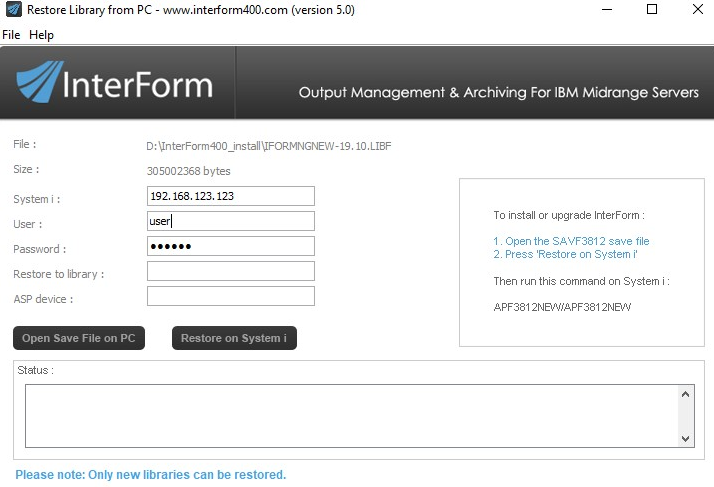Click the InterForm logo banner
This screenshot has height=487, width=714.
click(x=115, y=84)
